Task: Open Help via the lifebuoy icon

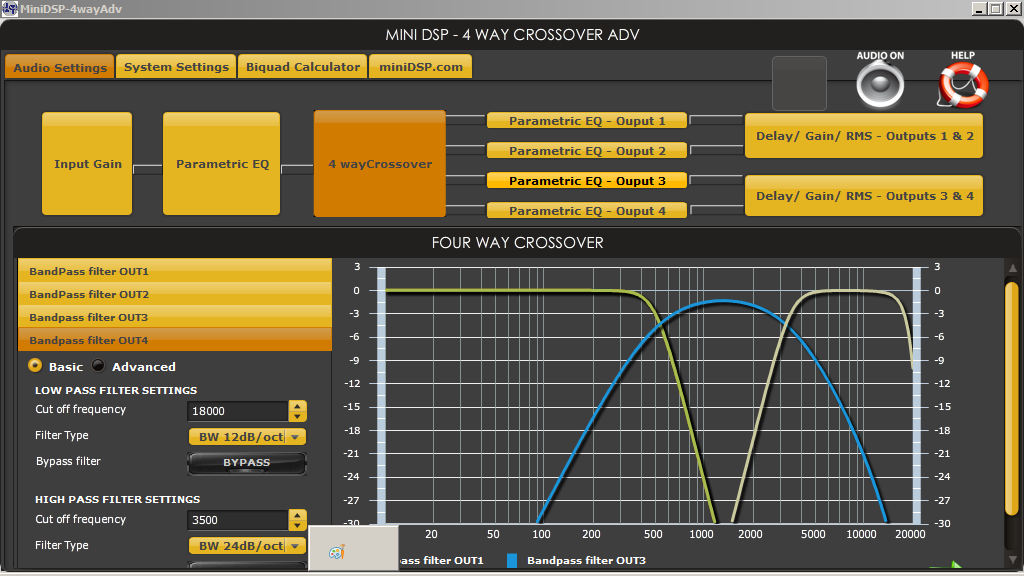Action: (x=963, y=86)
